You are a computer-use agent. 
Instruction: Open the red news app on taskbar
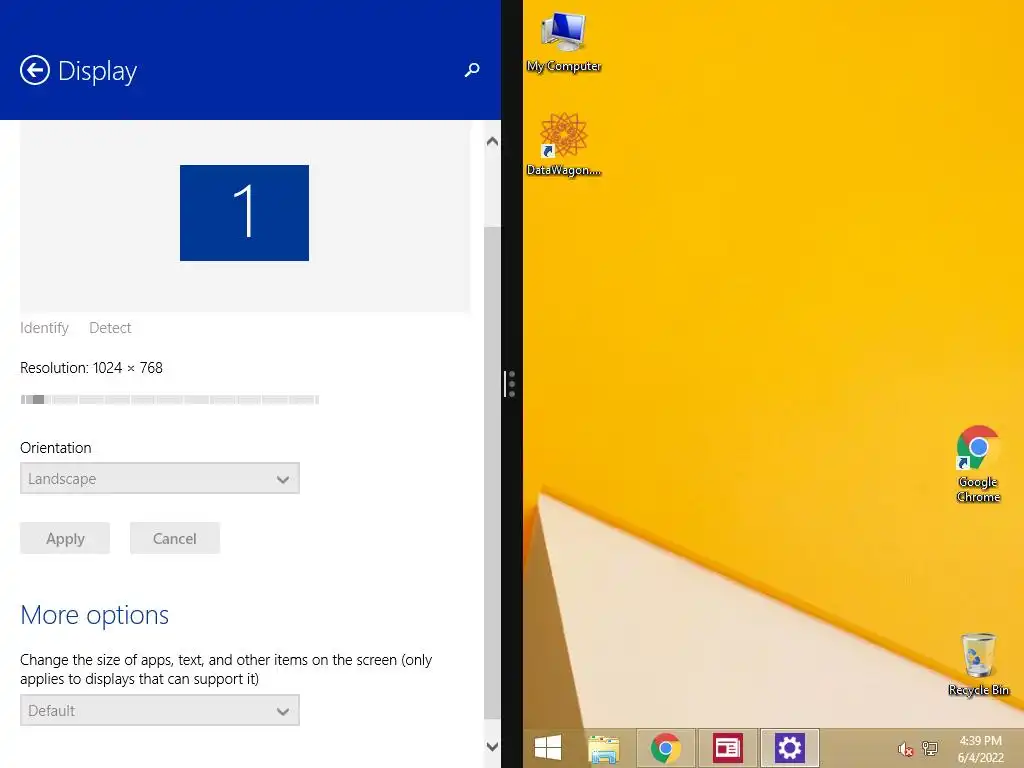point(728,748)
